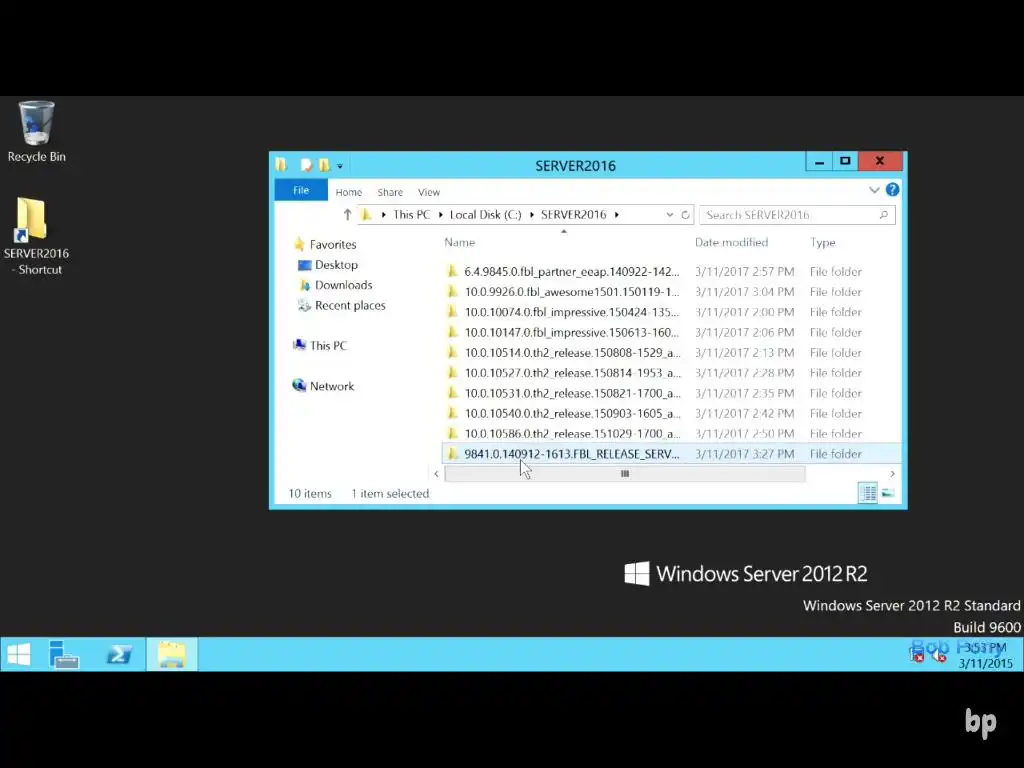Expand the ribbon with the chevron

point(874,190)
